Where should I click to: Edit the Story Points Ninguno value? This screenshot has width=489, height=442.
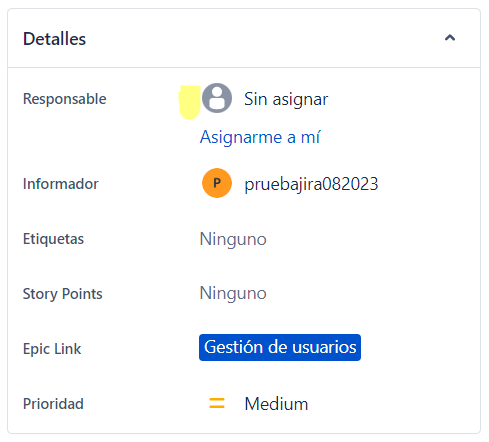[x=233, y=293]
